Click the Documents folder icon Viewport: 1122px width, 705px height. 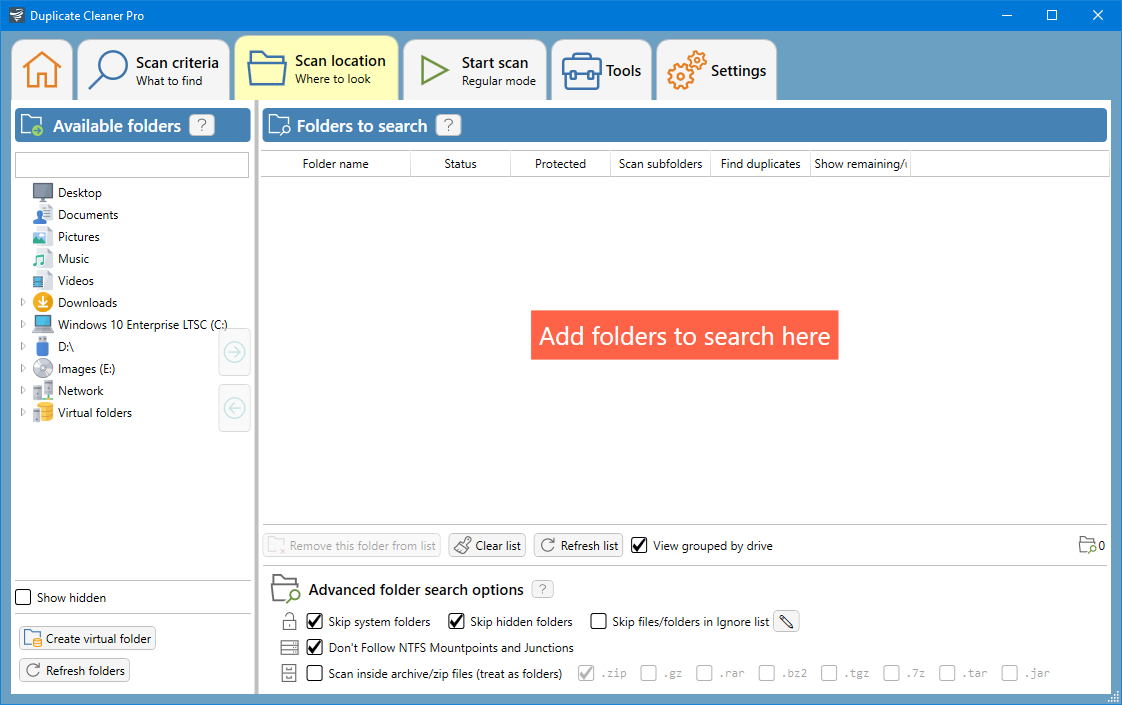pyautogui.click(x=43, y=214)
